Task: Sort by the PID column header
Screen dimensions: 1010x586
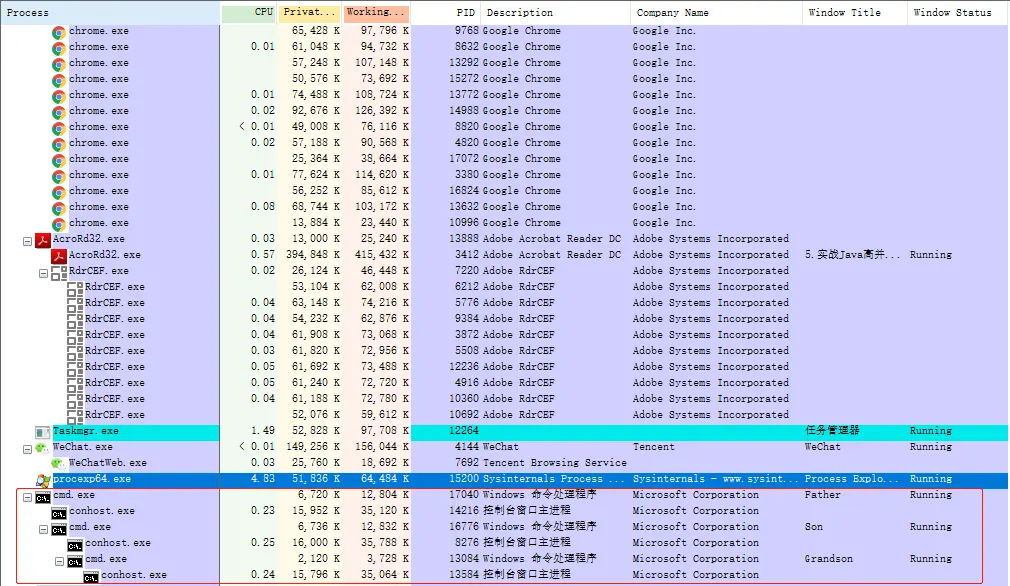Action: click(446, 12)
